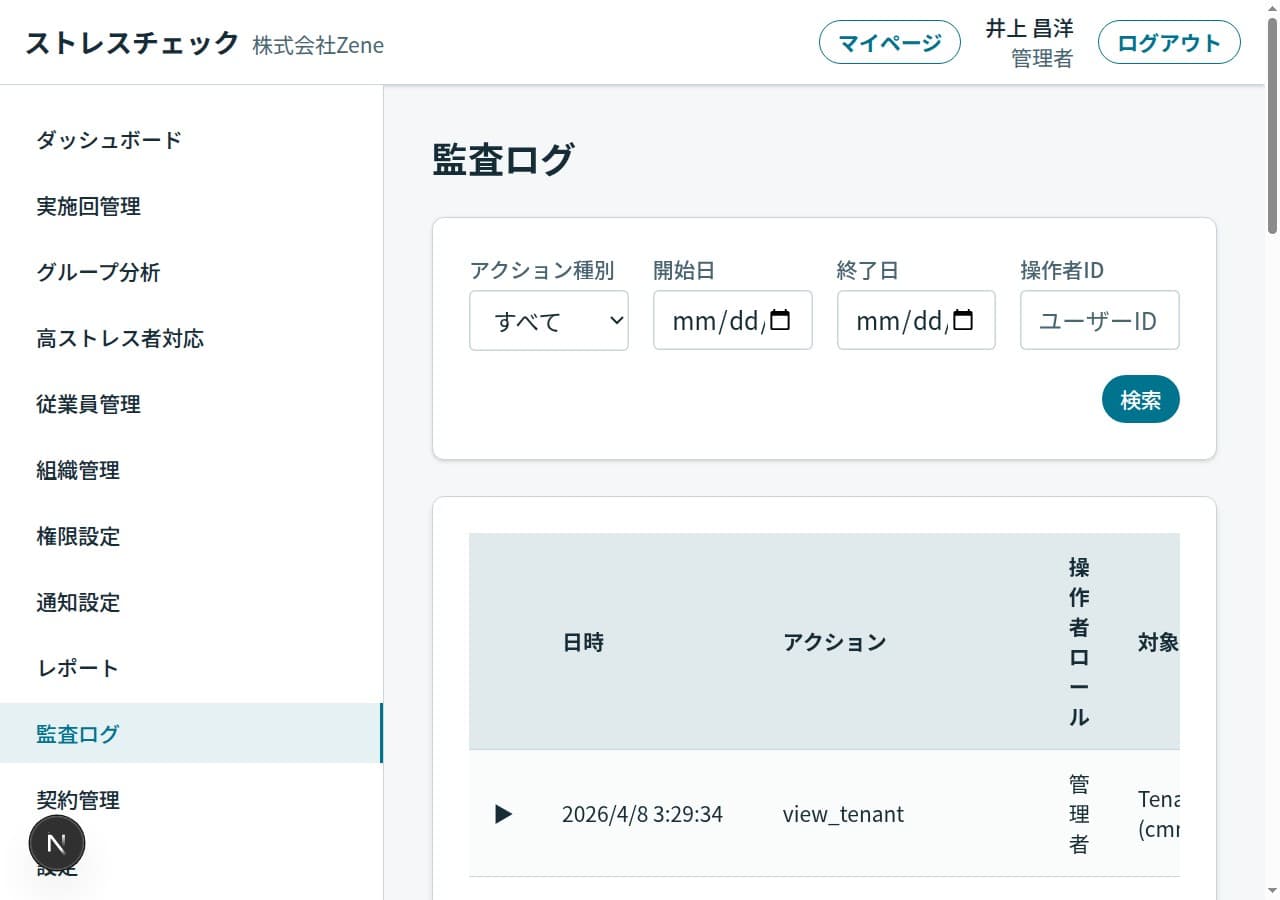This screenshot has height=900, width=1280.
Task: Open 実施回管理 from the sidebar
Action: 191,206
